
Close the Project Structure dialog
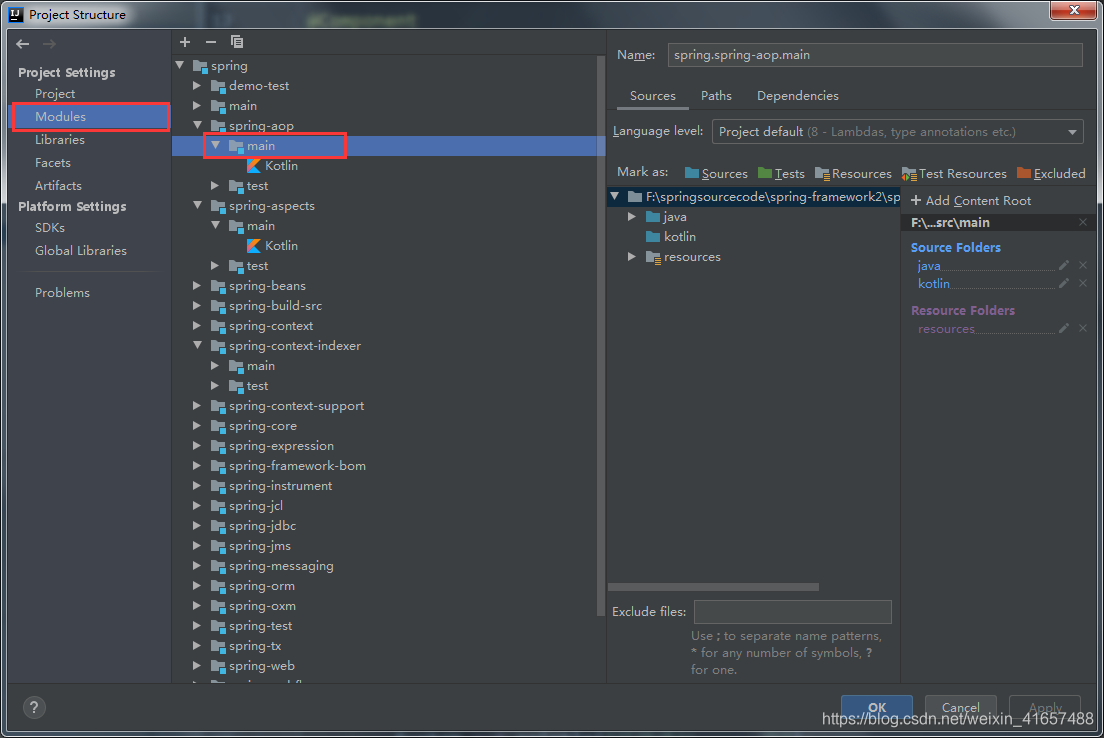pyautogui.click(x=1074, y=10)
